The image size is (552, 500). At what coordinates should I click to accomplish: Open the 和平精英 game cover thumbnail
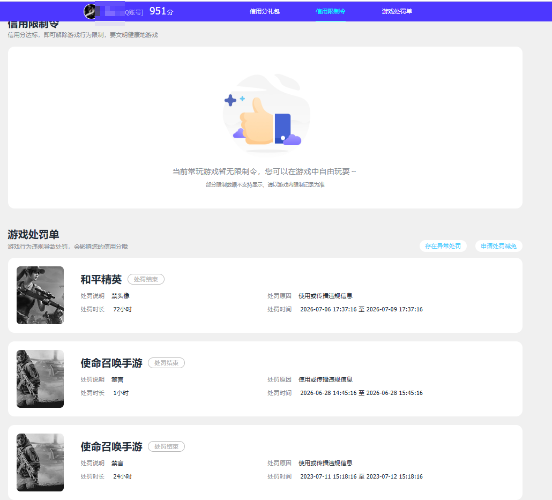[40, 295]
